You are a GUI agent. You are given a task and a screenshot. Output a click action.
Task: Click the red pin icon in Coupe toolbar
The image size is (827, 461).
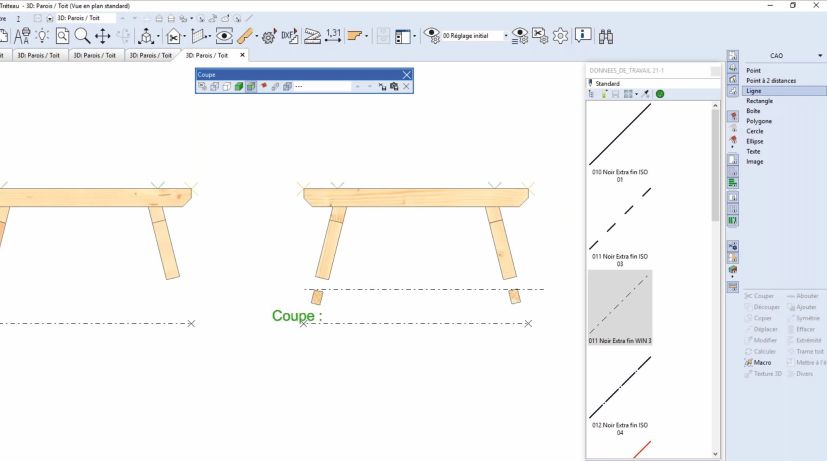[264, 87]
